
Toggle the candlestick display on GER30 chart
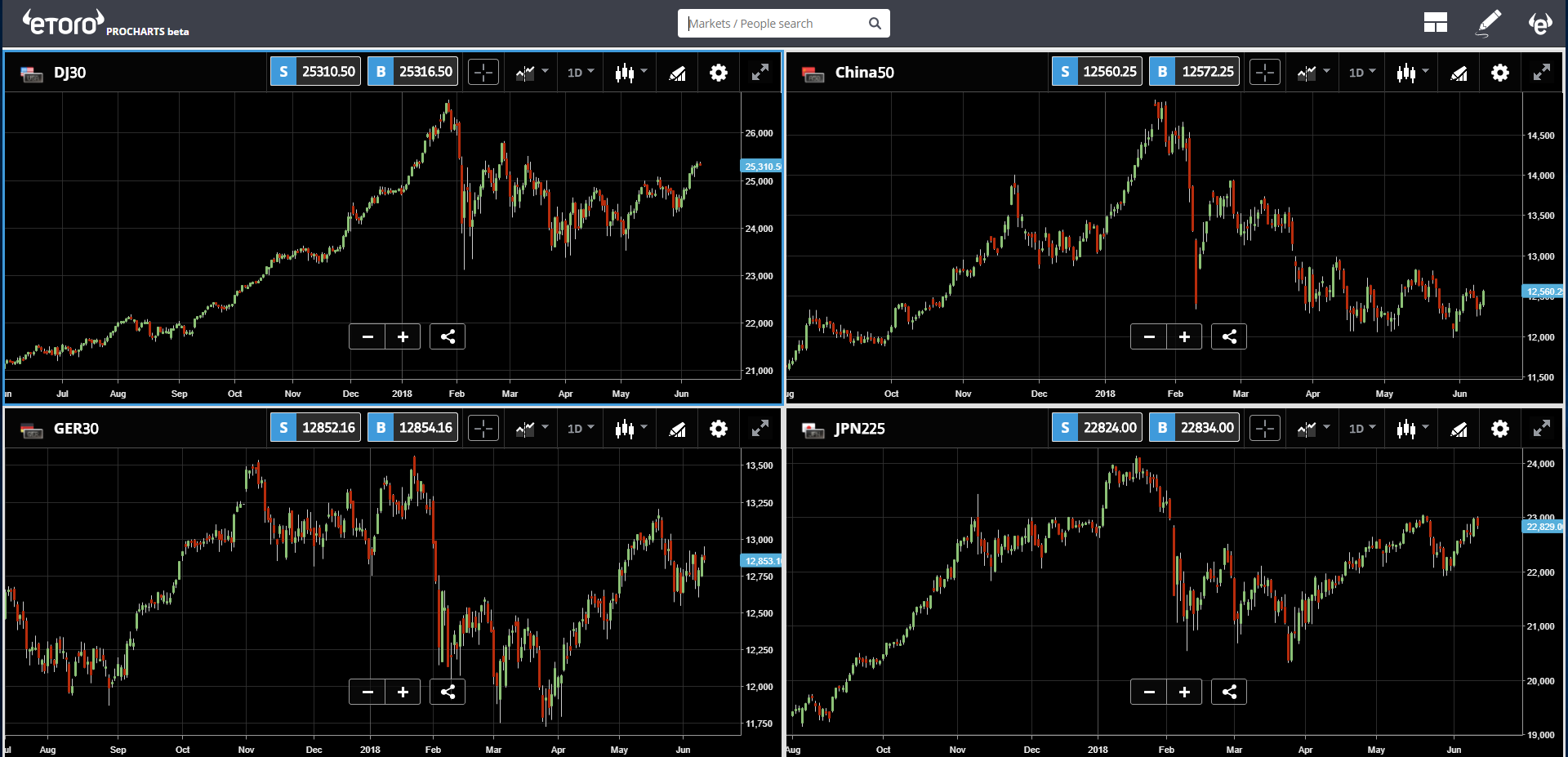[626, 428]
